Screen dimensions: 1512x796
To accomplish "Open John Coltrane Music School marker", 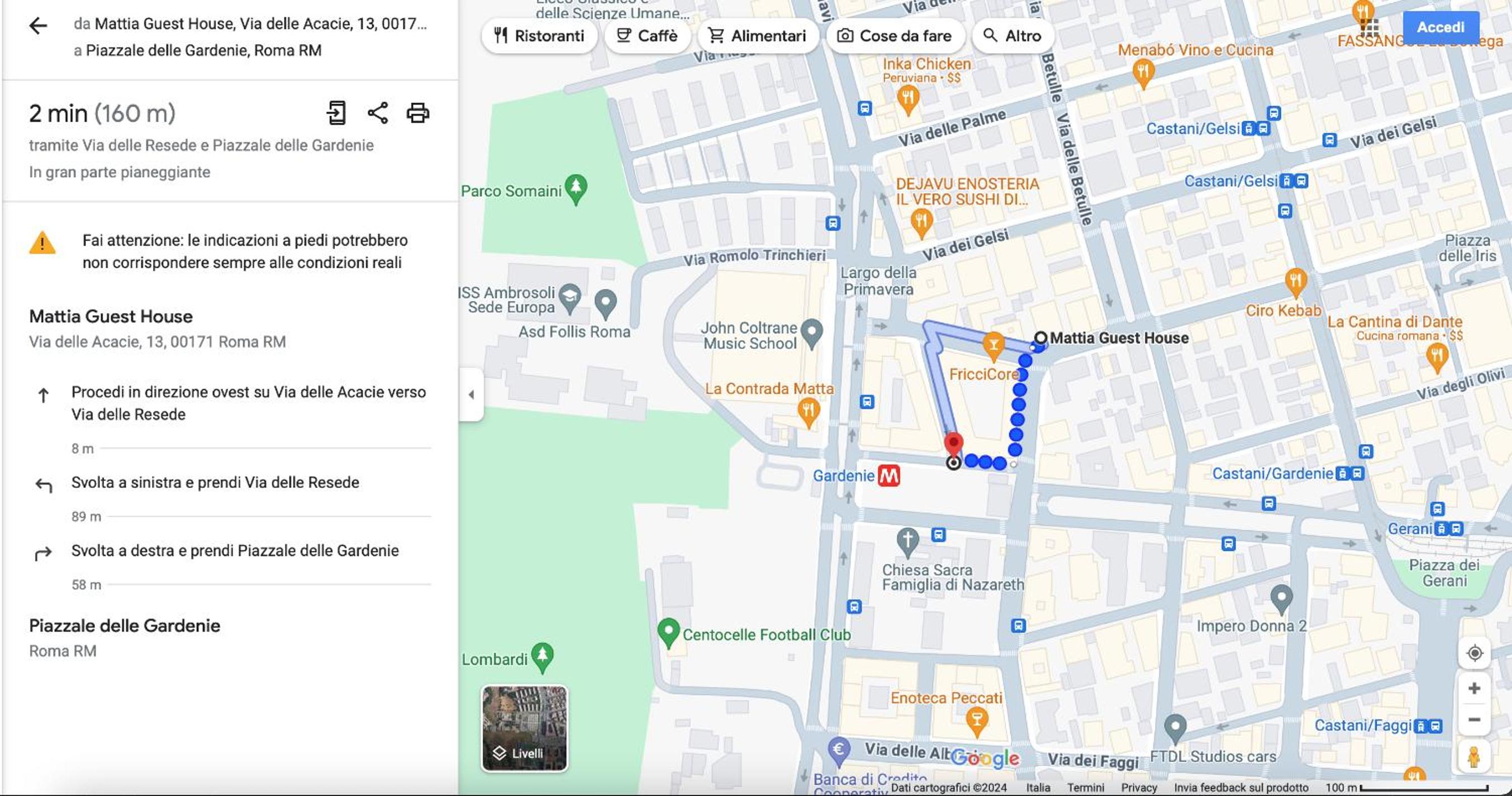I will pyautogui.click(x=812, y=333).
